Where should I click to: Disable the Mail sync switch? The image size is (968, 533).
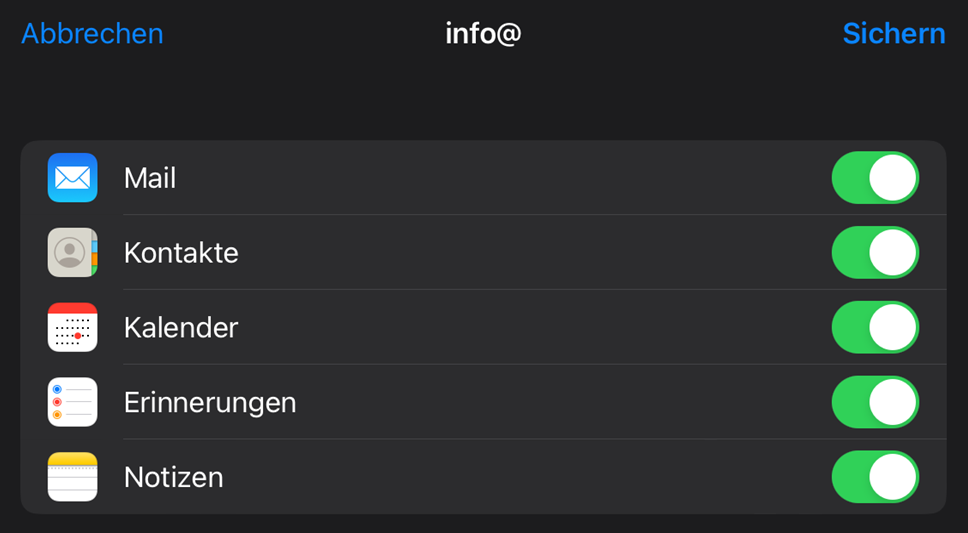[875, 178]
